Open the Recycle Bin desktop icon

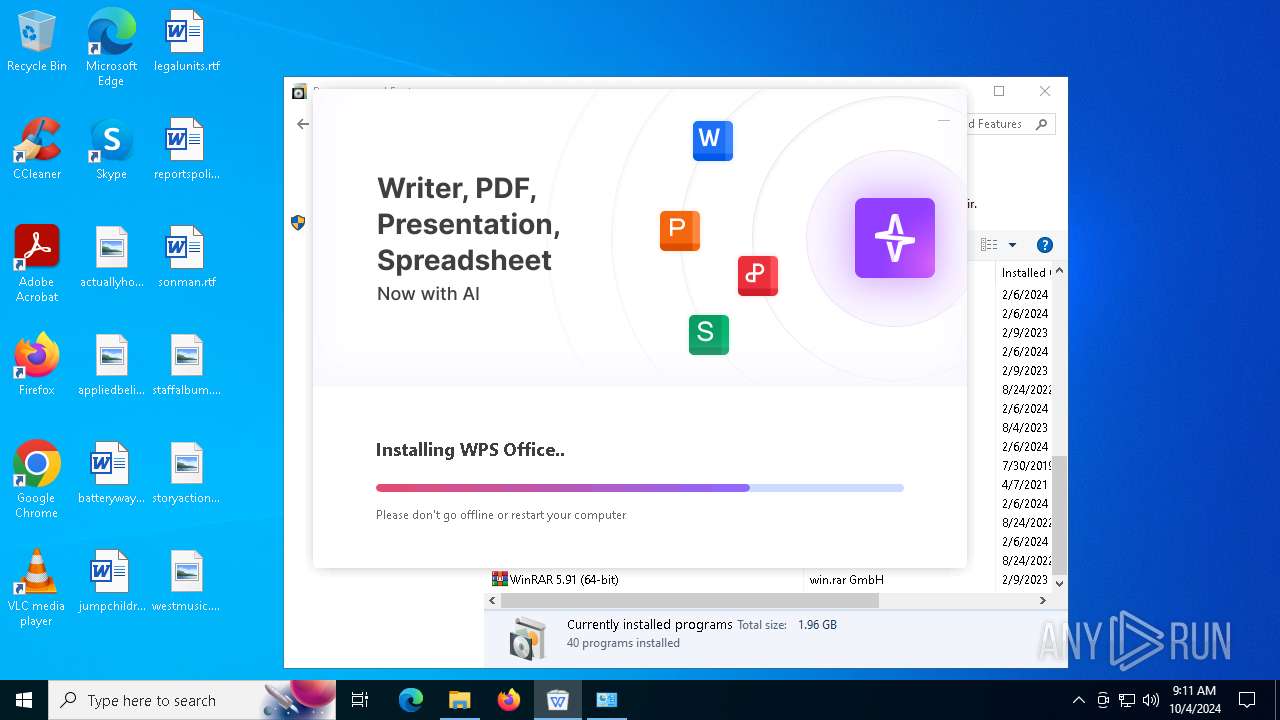(37, 41)
